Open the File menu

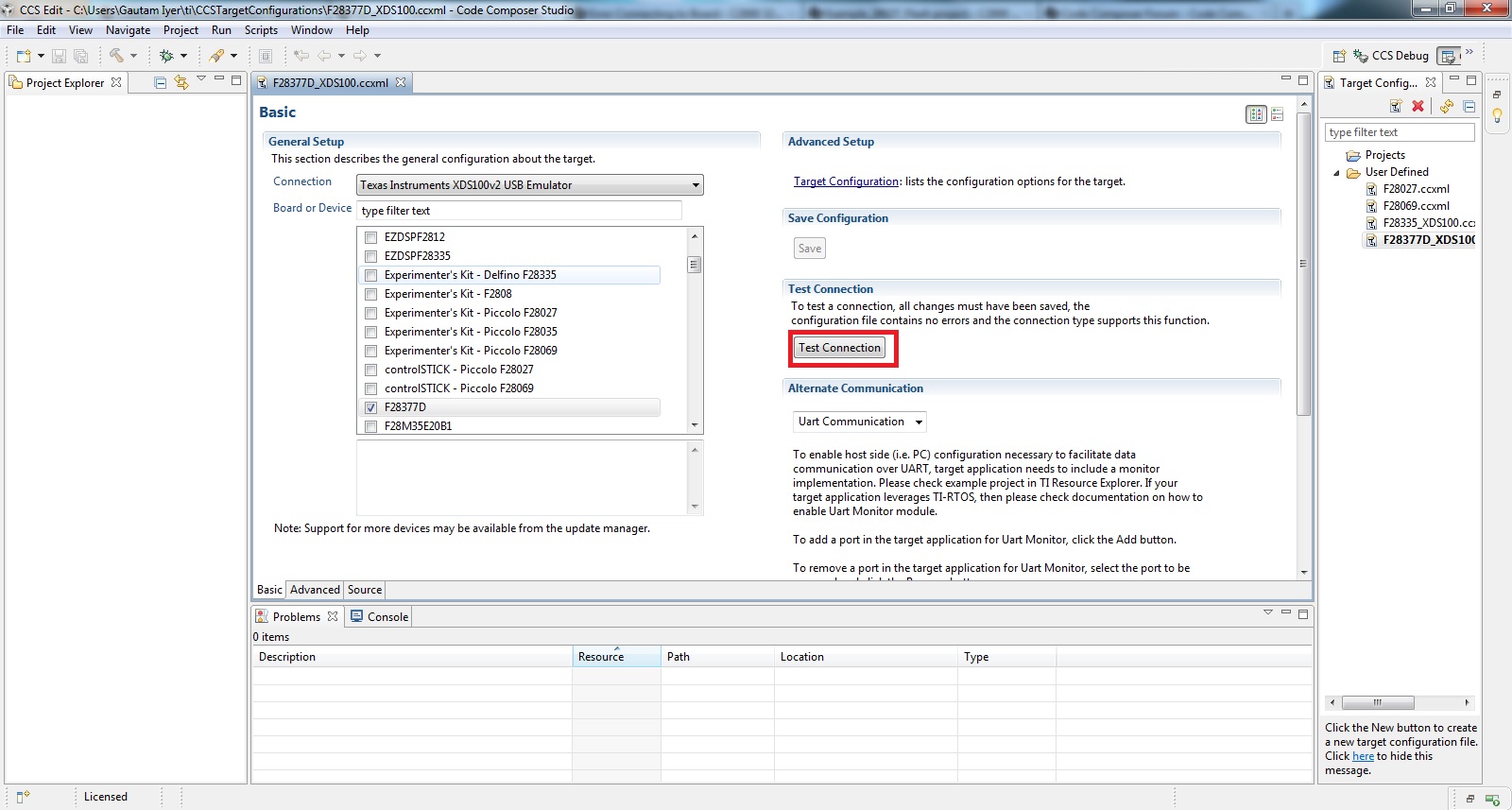click(15, 30)
